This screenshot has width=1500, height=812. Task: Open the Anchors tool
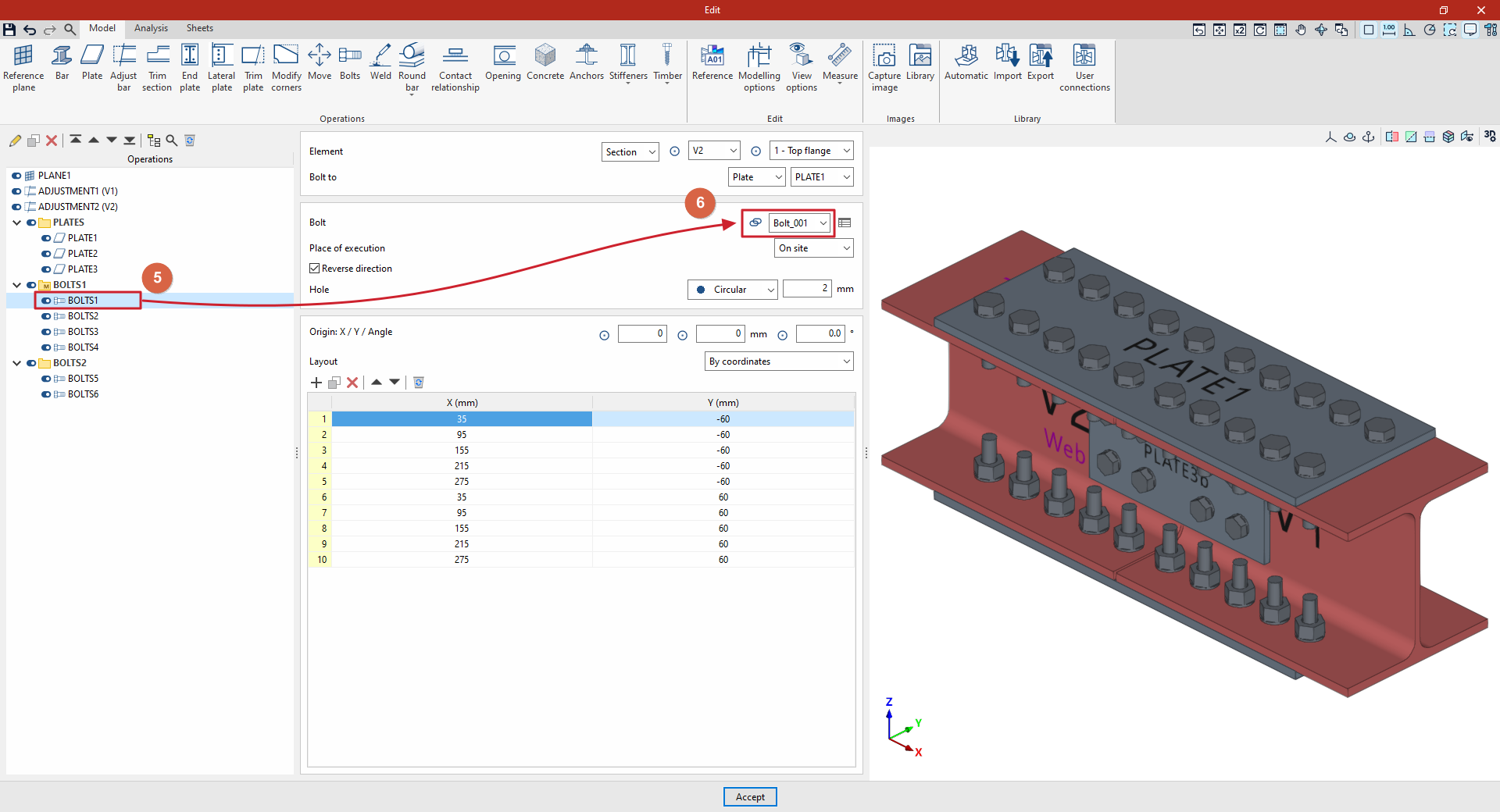click(586, 62)
